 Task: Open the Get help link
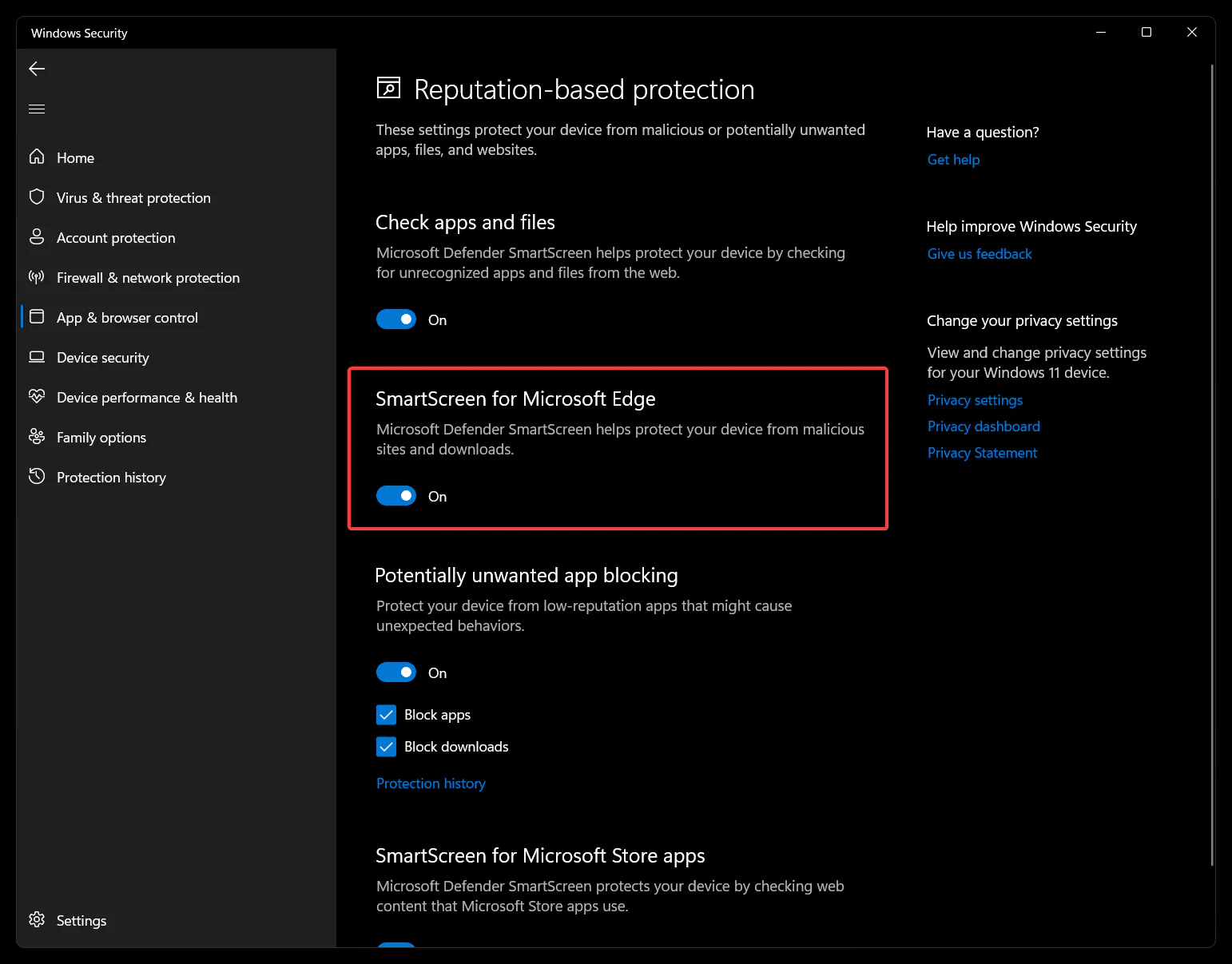953,160
